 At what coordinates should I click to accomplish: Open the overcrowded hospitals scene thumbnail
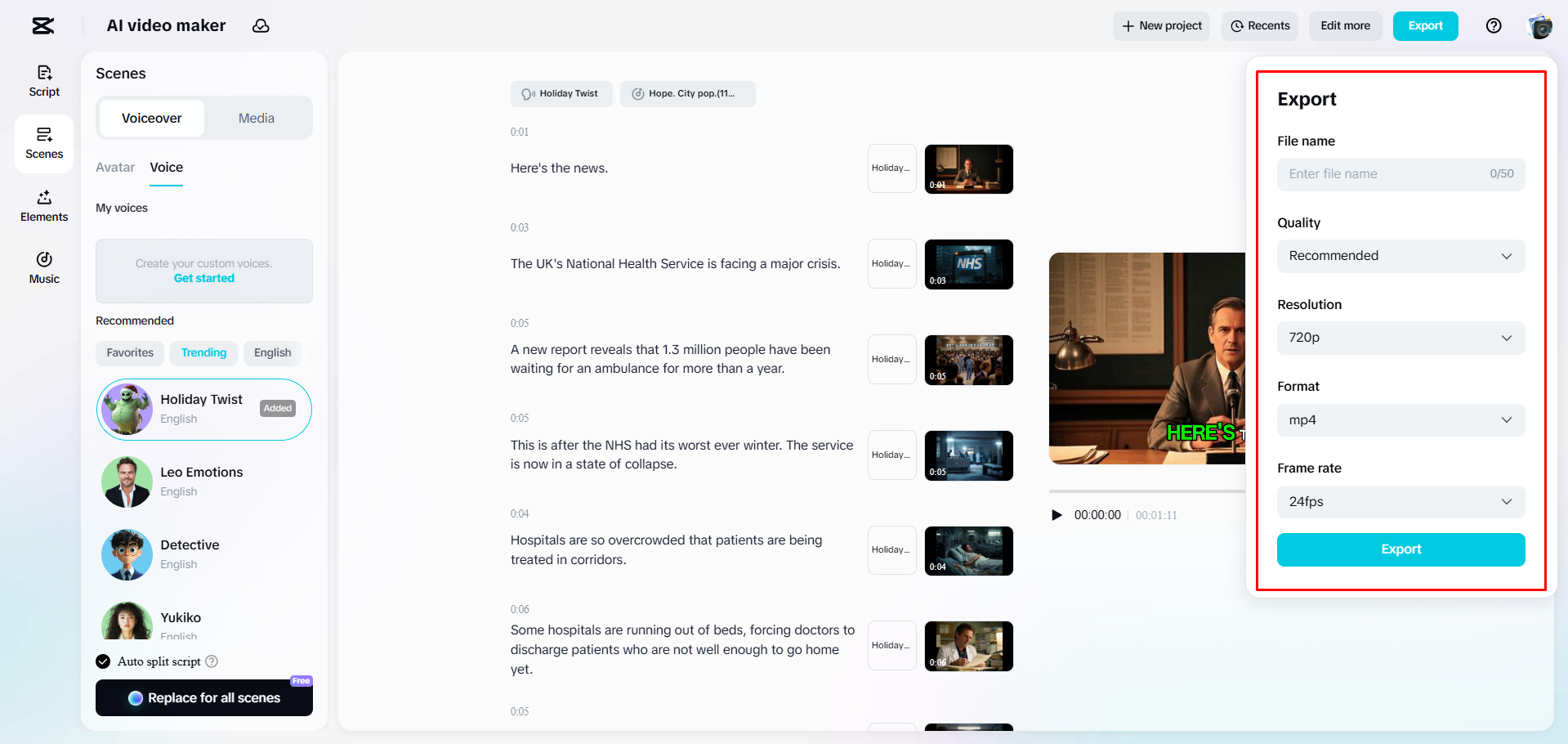click(968, 551)
